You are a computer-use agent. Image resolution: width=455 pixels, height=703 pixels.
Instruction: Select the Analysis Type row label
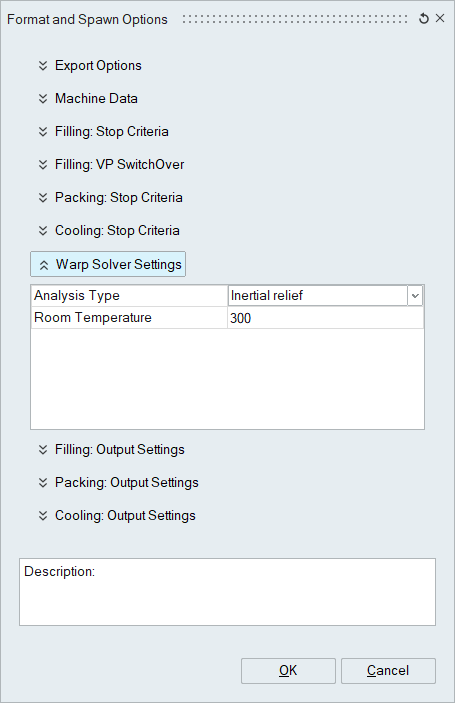[77, 296]
